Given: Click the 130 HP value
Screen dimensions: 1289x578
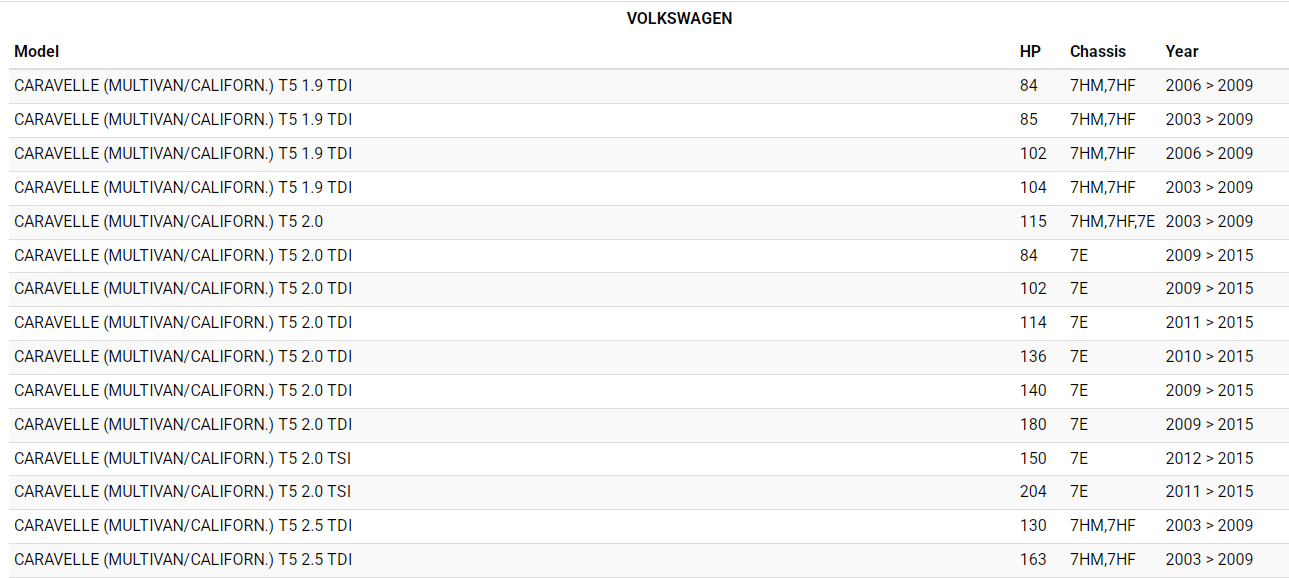Looking at the screenshot, I should coord(1033,526).
